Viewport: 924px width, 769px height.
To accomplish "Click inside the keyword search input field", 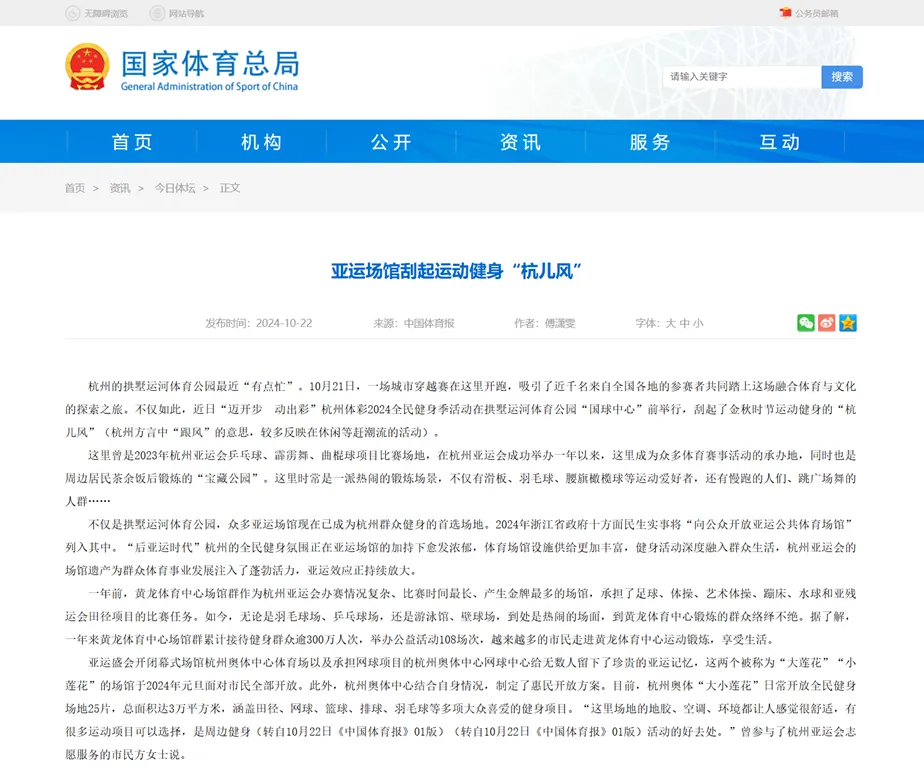I will 740,75.
